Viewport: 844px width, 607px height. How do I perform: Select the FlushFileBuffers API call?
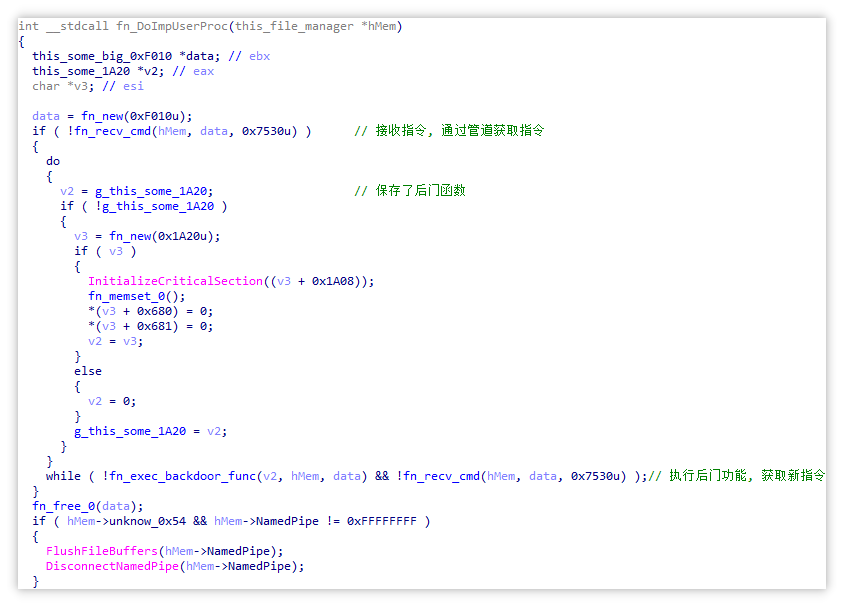click(x=102, y=551)
